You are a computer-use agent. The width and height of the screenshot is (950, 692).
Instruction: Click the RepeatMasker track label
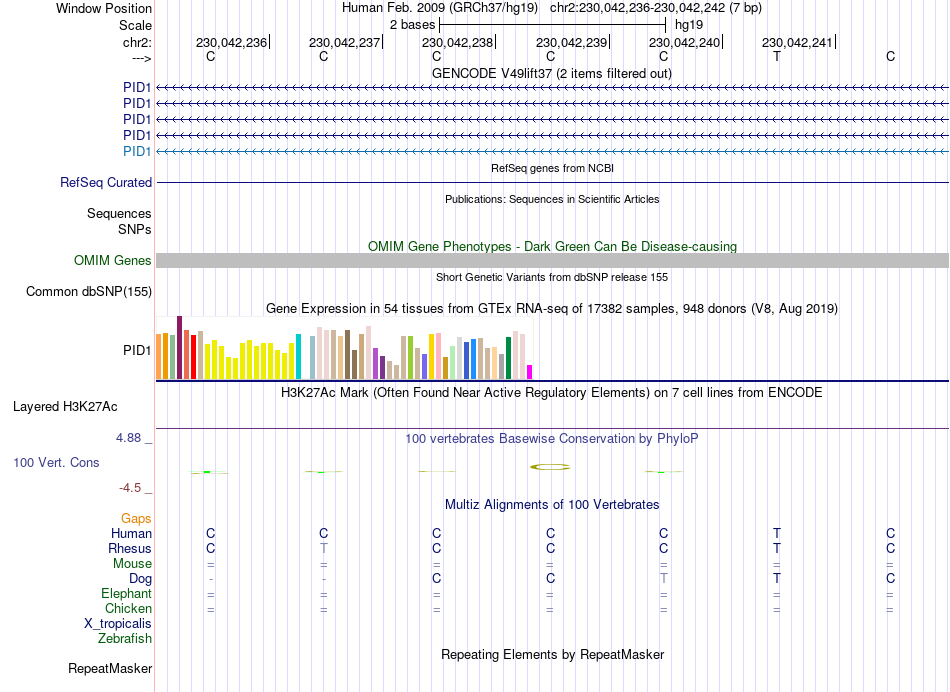coord(110,668)
